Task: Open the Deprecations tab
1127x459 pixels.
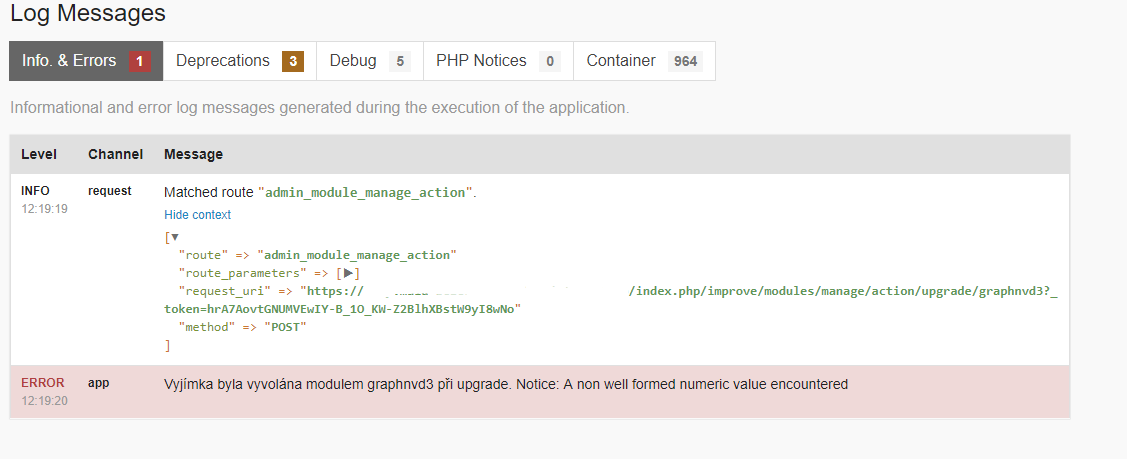Action: tap(222, 61)
